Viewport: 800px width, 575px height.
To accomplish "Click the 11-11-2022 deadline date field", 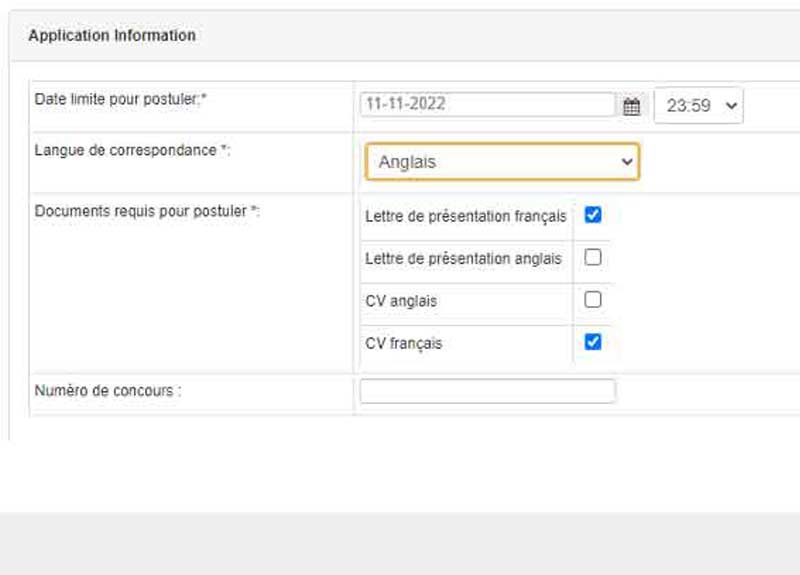I will 487,104.
